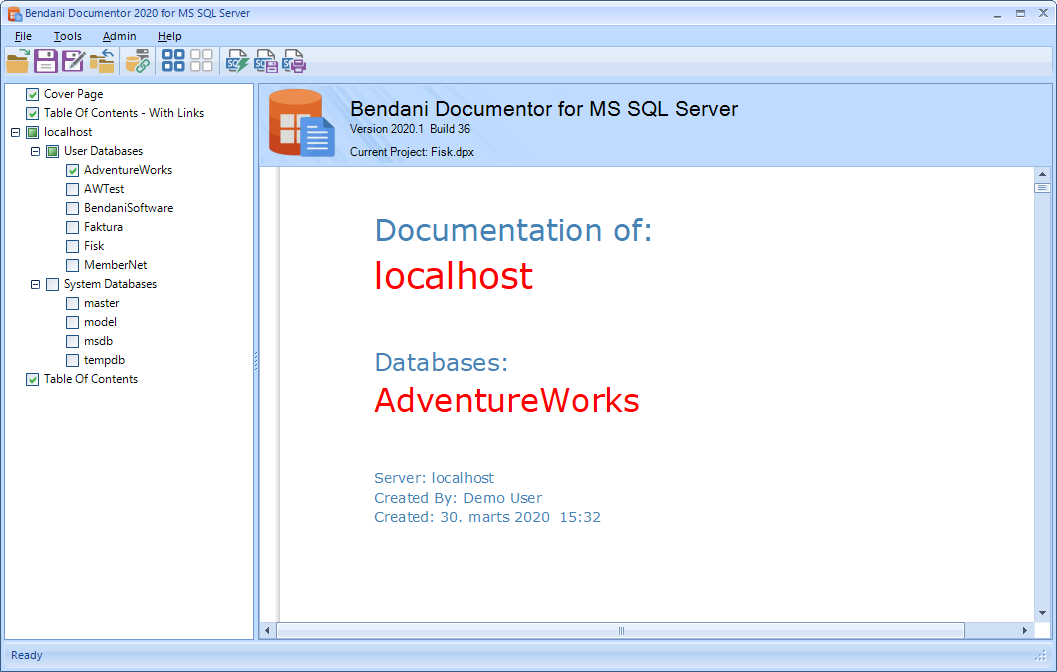Check the BendaniSoftware database

[73, 208]
